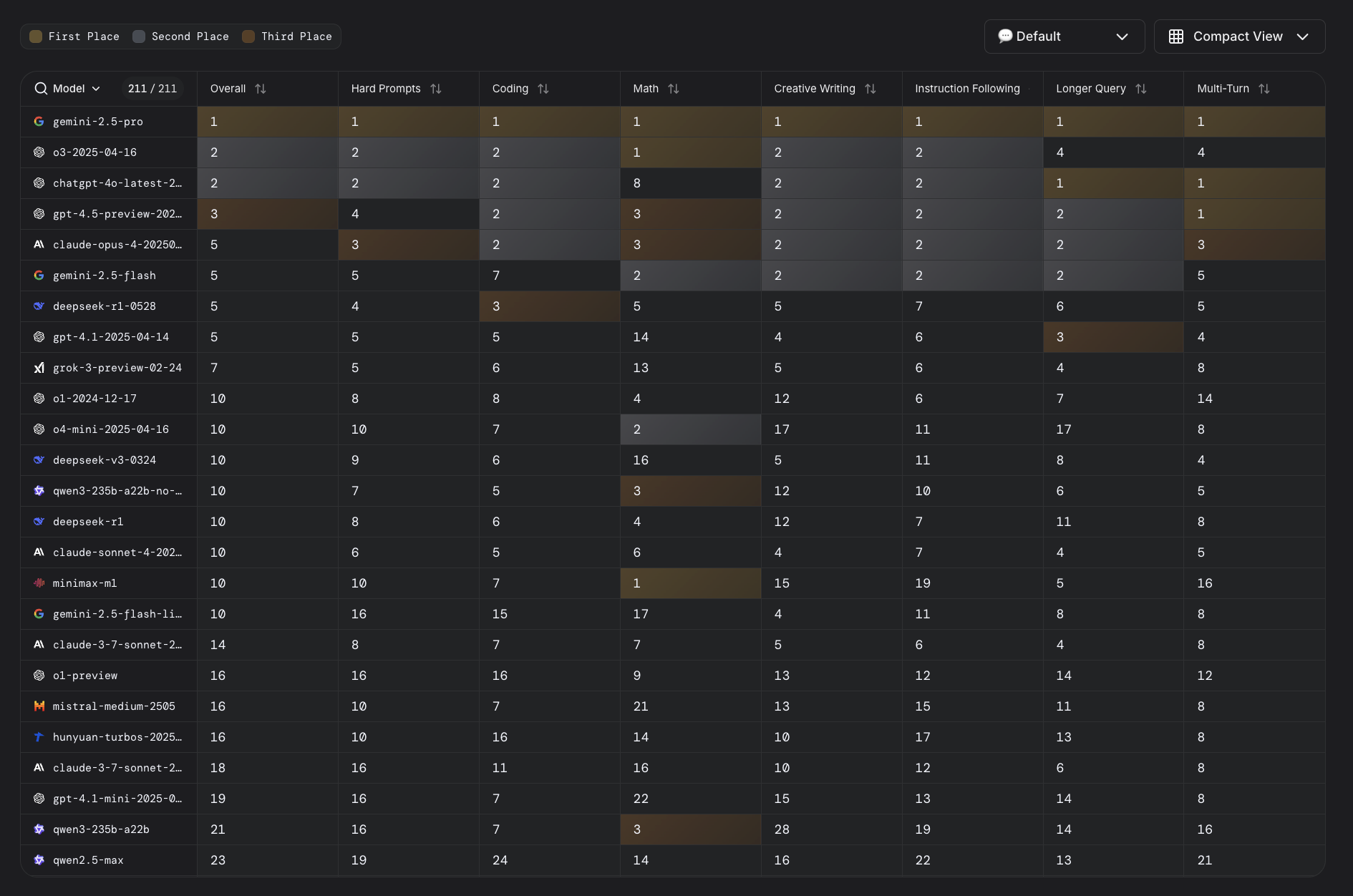This screenshot has width=1353, height=896.
Task: Click the gemini-2.5-pro model name
Action: [x=98, y=122]
